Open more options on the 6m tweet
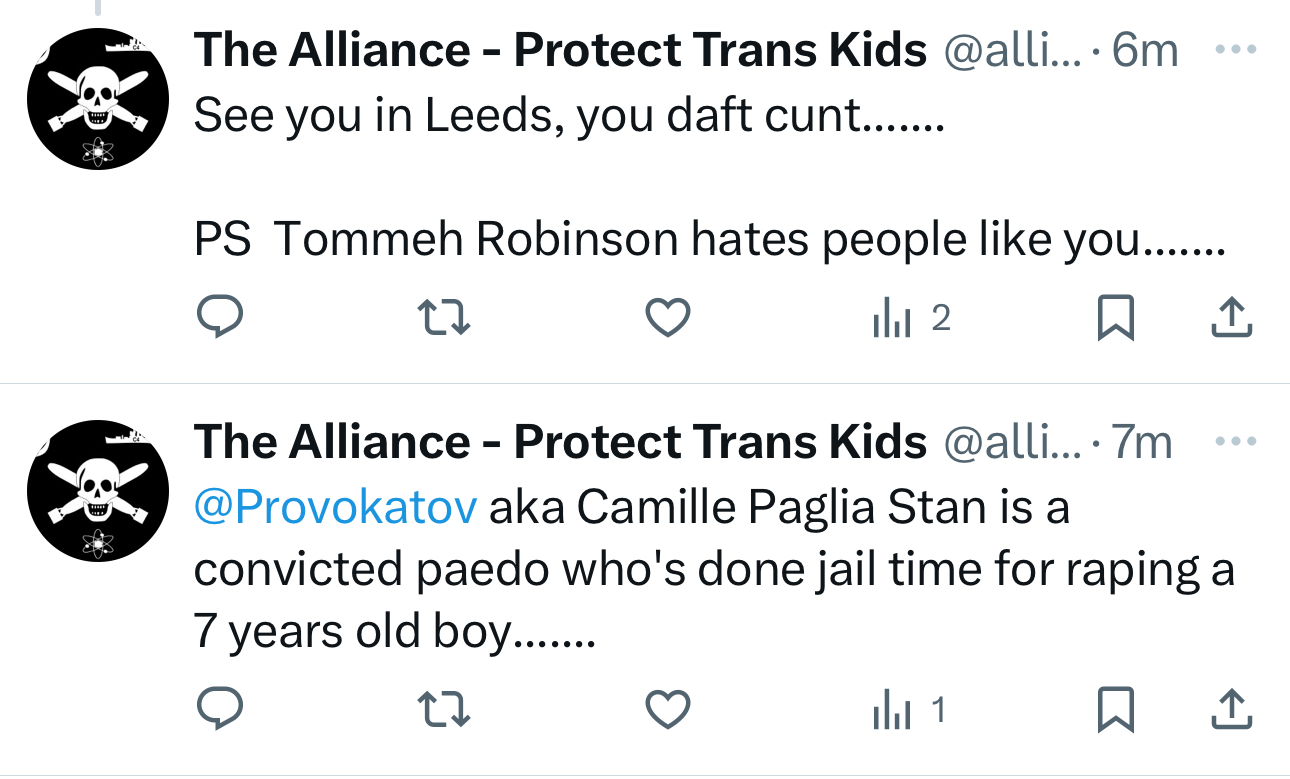 [1236, 49]
